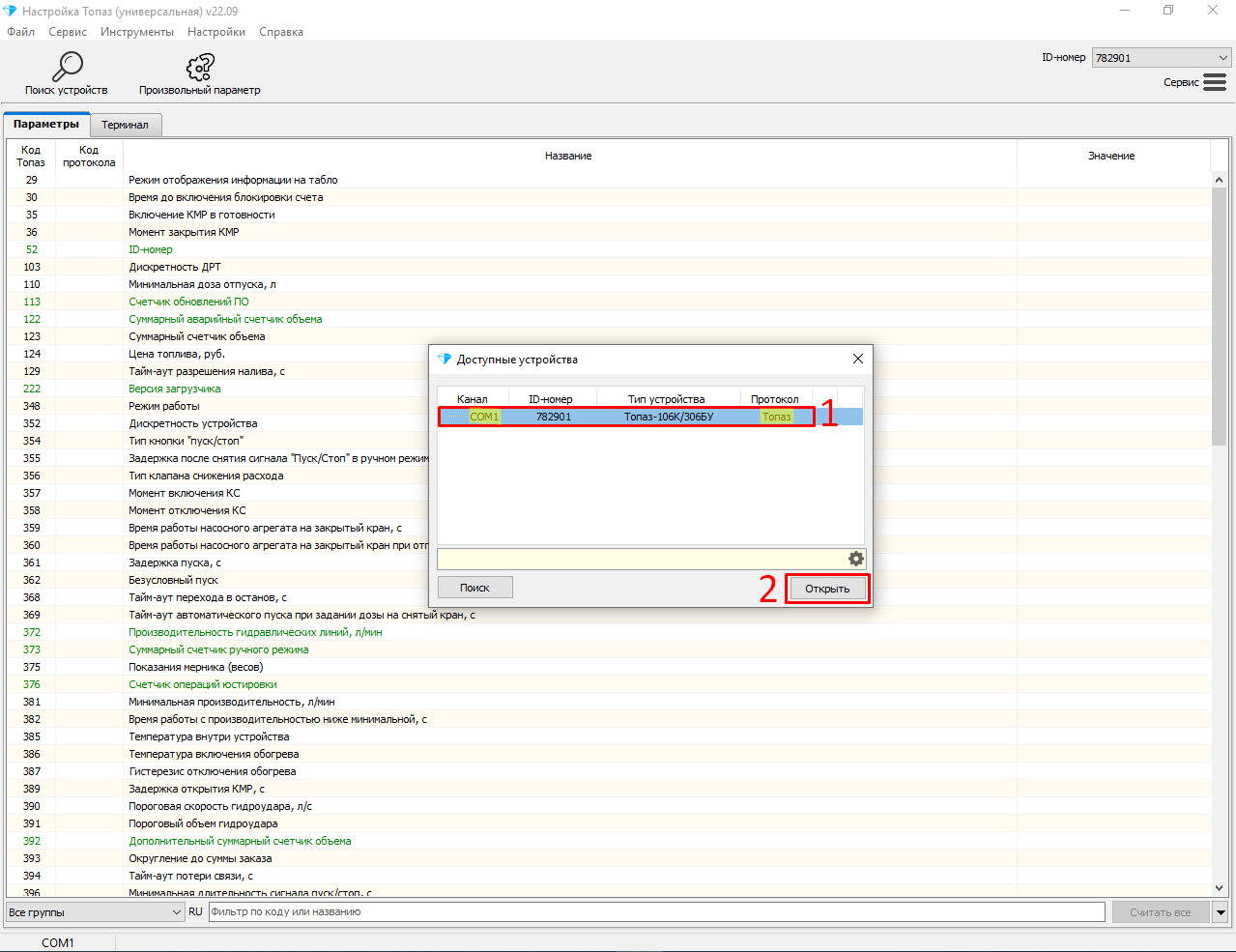Select row Счетчик операций юстировки

pyautogui.click(x=609, y=684)
